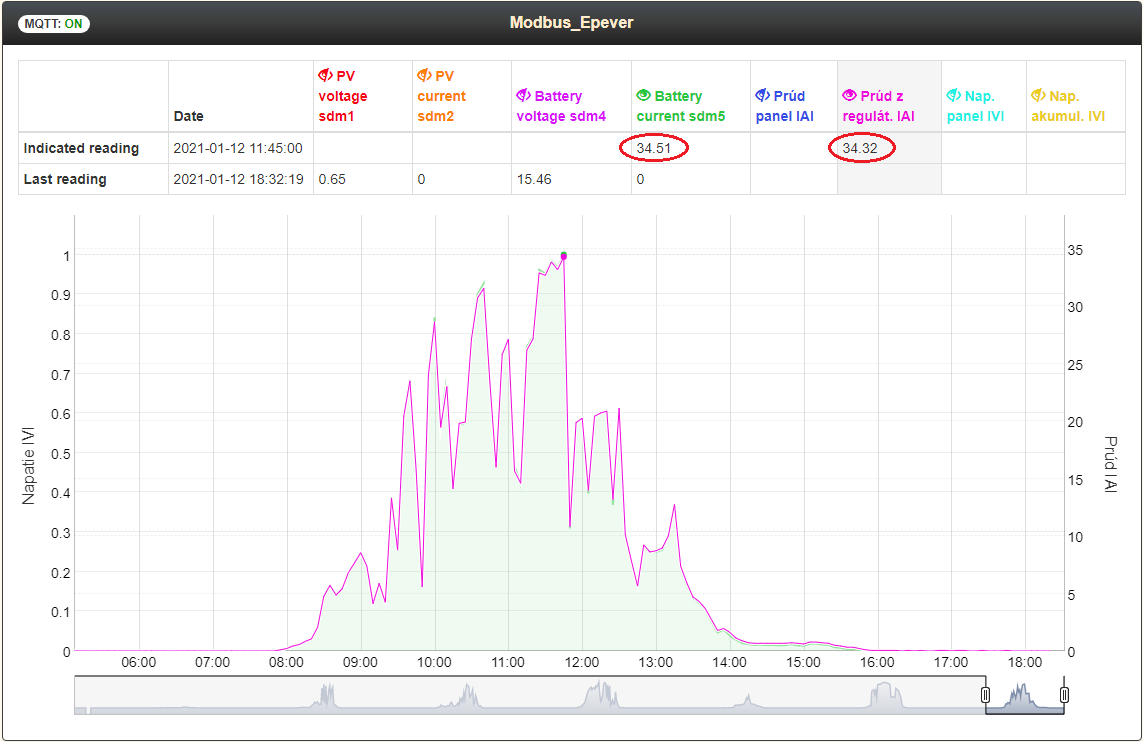Screen dimensions: 1145x744
Task: Toggle visibility of PV current sdm2 series
Action: (424, 75)
